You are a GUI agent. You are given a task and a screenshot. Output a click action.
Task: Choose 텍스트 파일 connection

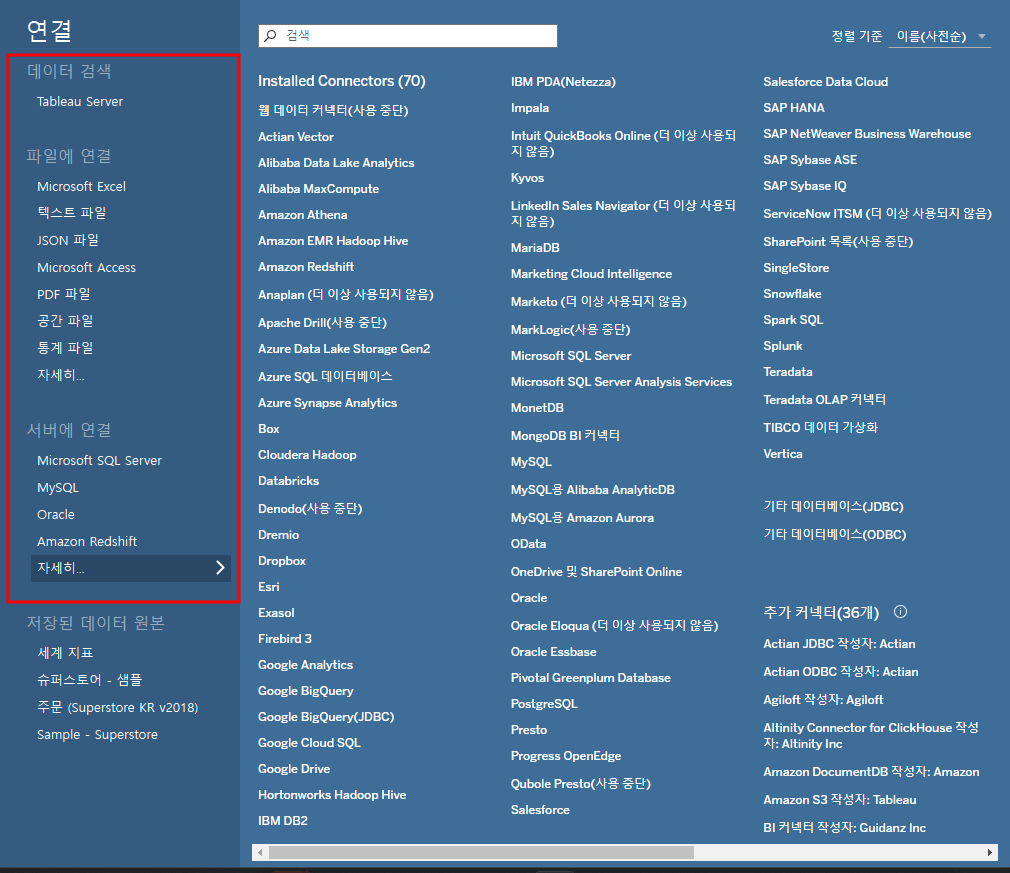tap(71, 213)
